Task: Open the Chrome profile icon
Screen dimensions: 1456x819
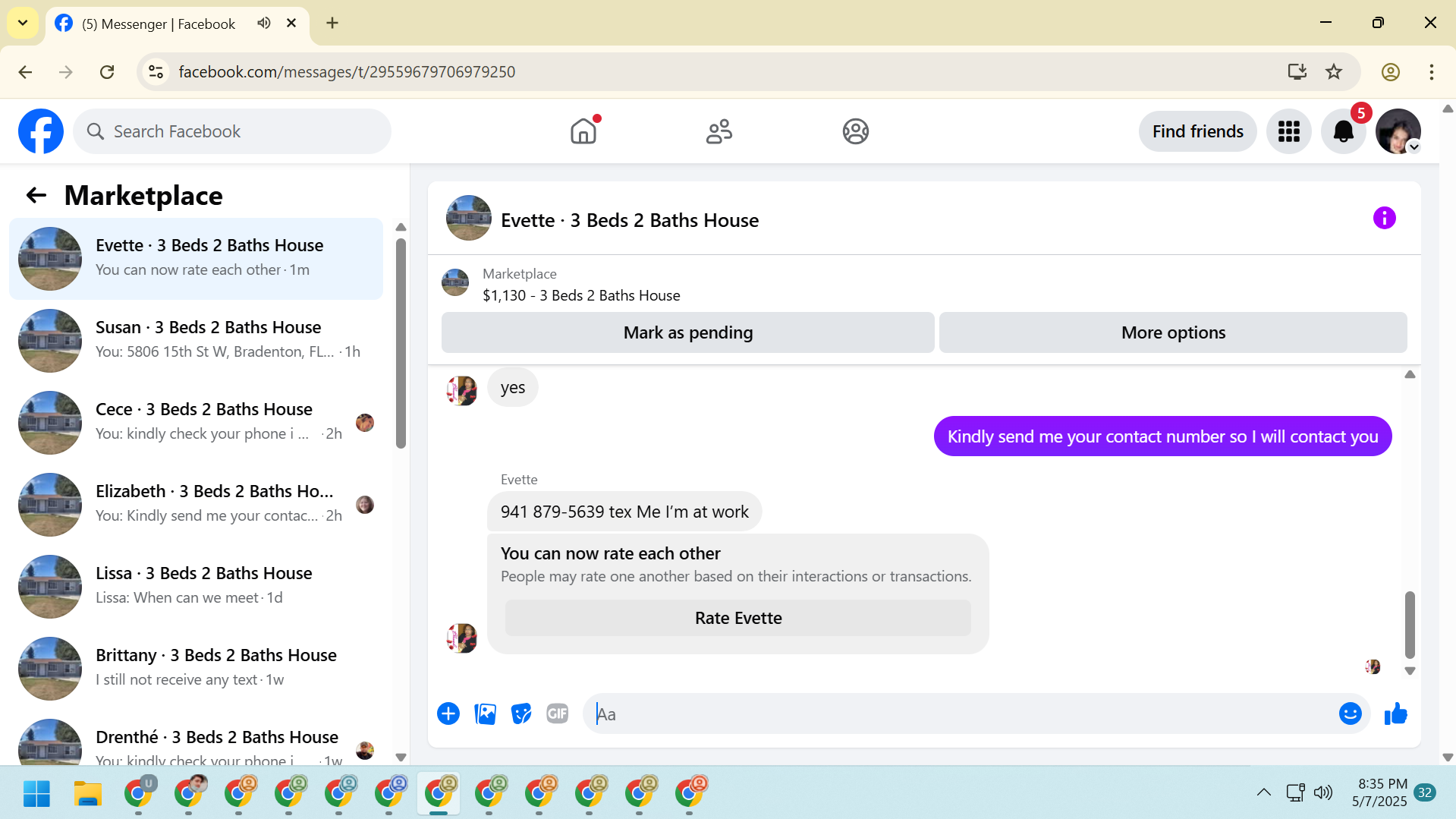Action: (x=1390, y=72)
